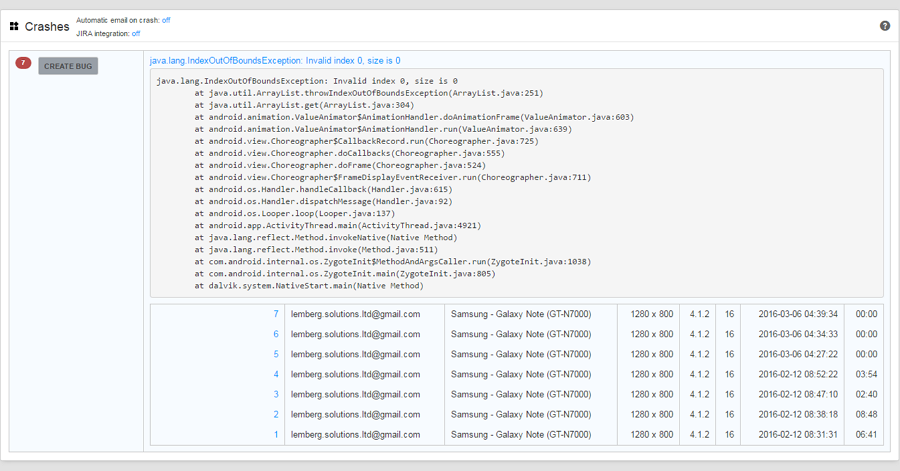The image size is (900, 471).
Task: Select email in crash row 7
Action: (x=355, y=314)
